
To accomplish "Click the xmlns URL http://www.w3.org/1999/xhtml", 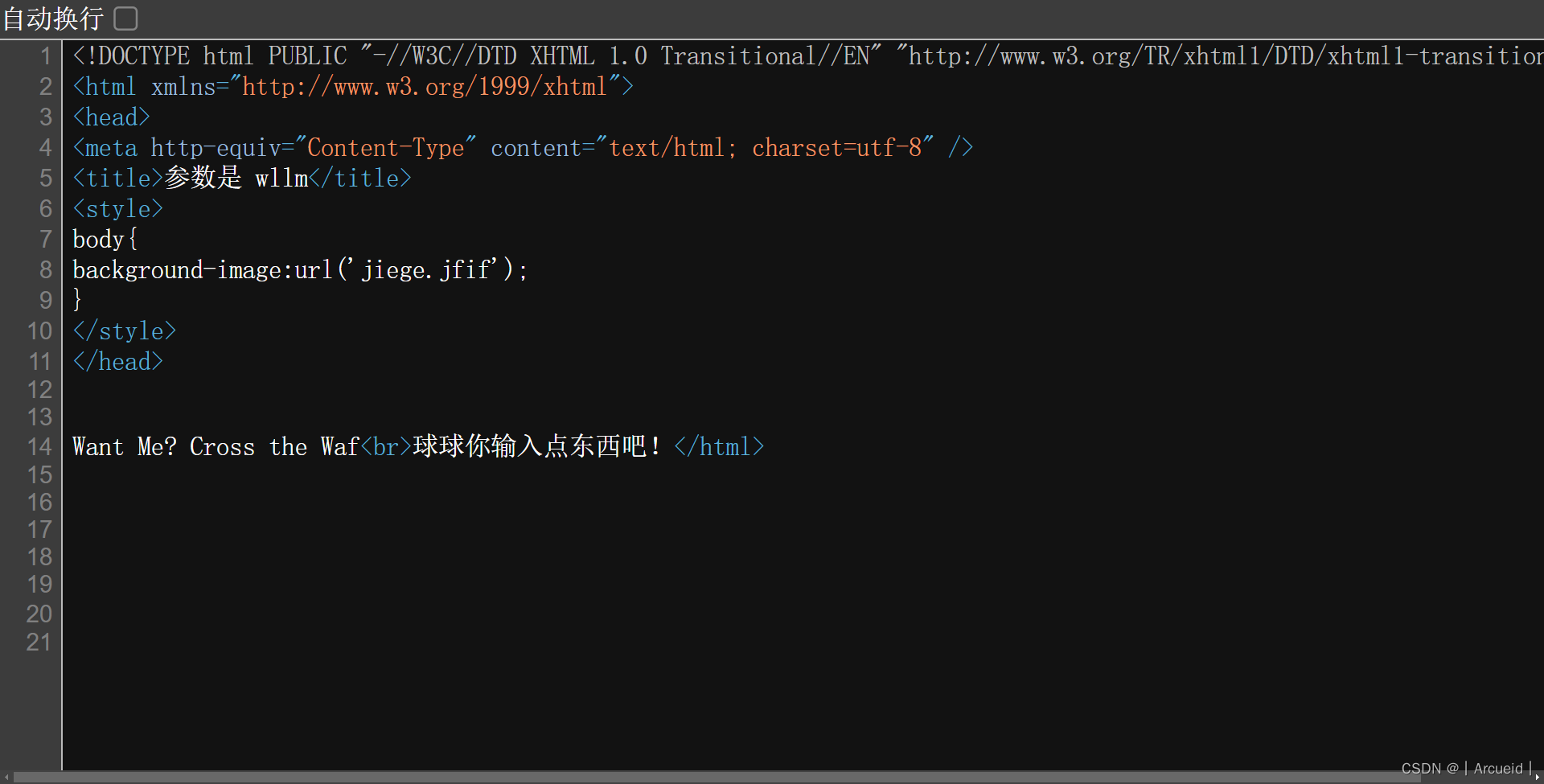I will tap(425, 87).
